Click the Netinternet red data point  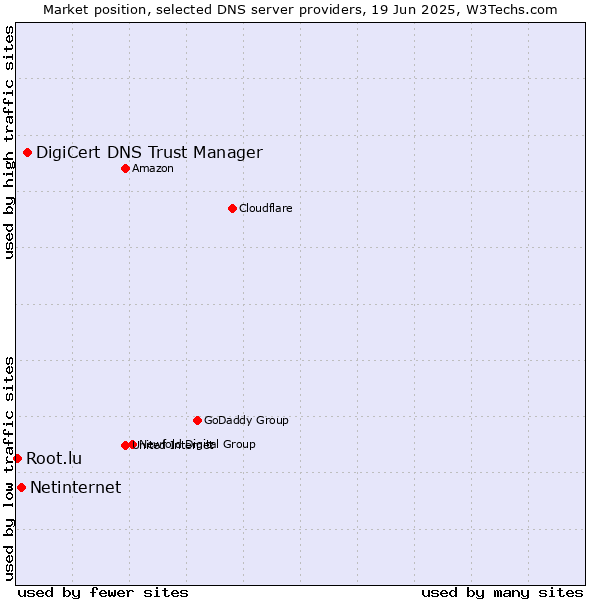22,488
